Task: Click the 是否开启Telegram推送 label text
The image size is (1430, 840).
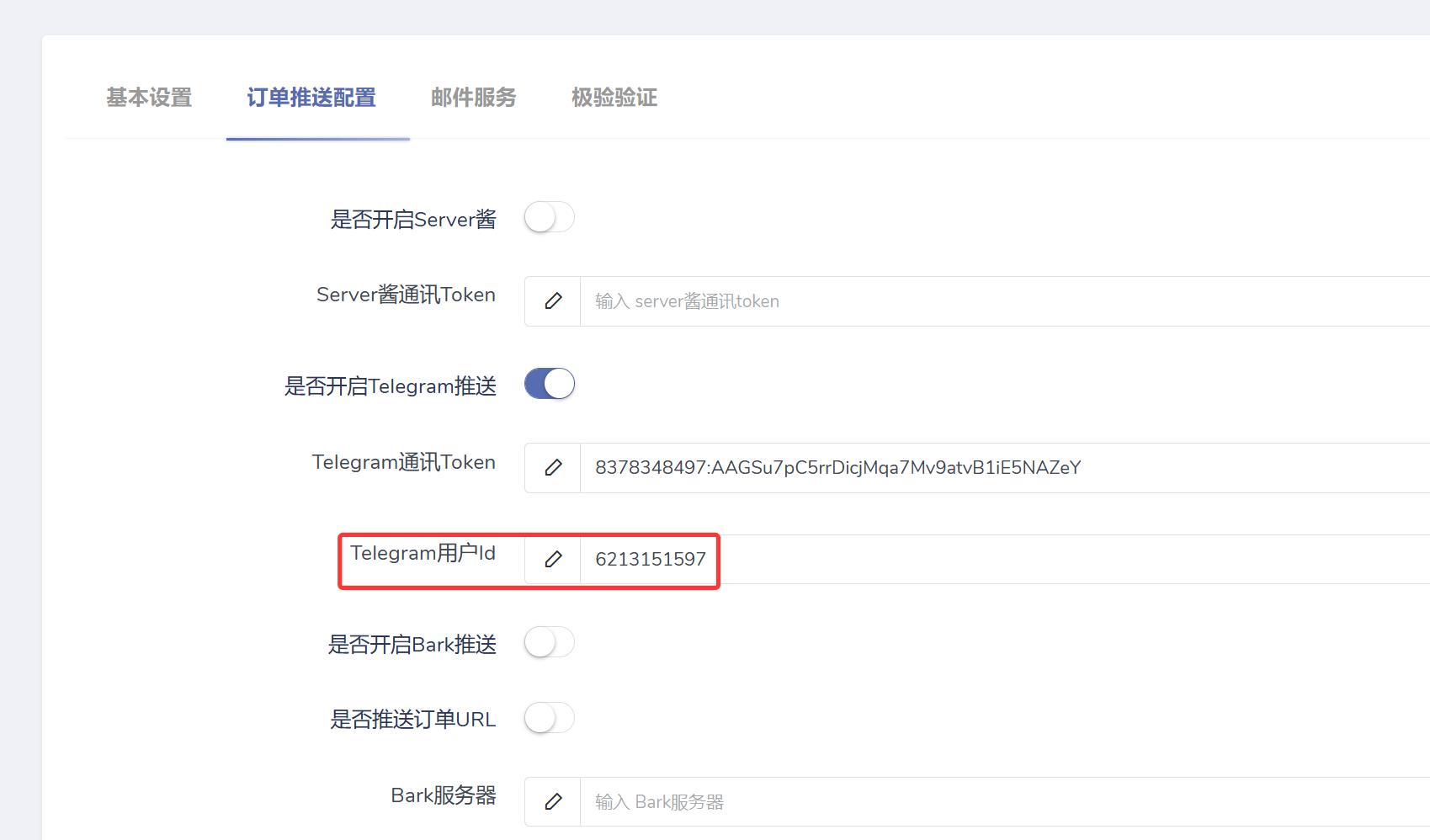Action: 391,386
